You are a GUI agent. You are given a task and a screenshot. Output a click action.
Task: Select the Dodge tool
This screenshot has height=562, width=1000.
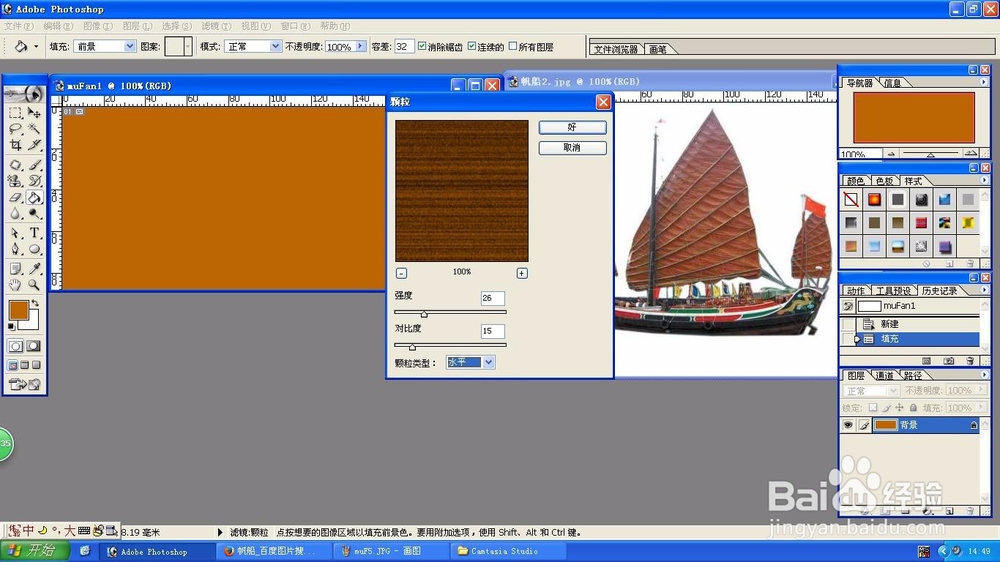34,214
